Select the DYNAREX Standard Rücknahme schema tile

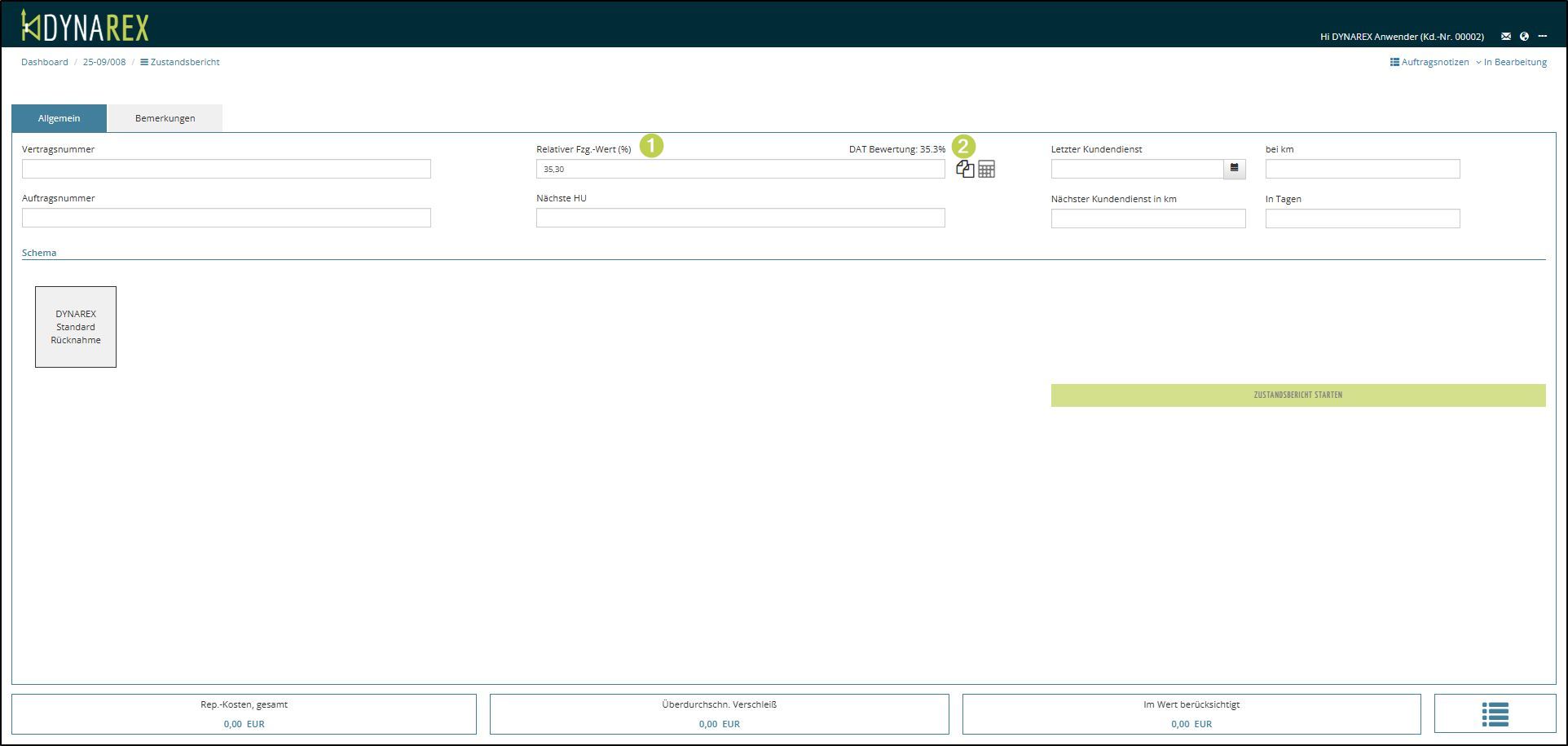[76, 327]
